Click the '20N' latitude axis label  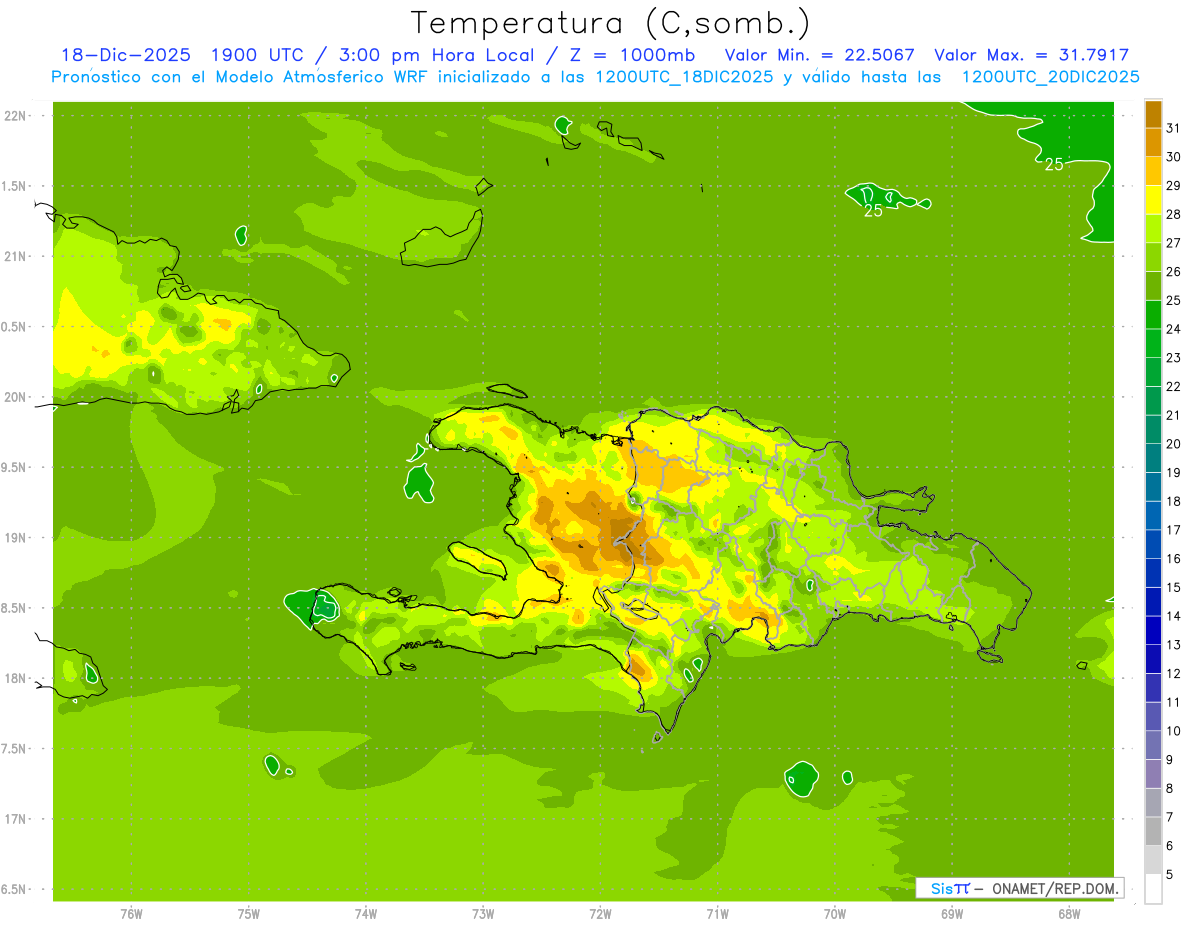pyautogui.click(x=16, y=397)
